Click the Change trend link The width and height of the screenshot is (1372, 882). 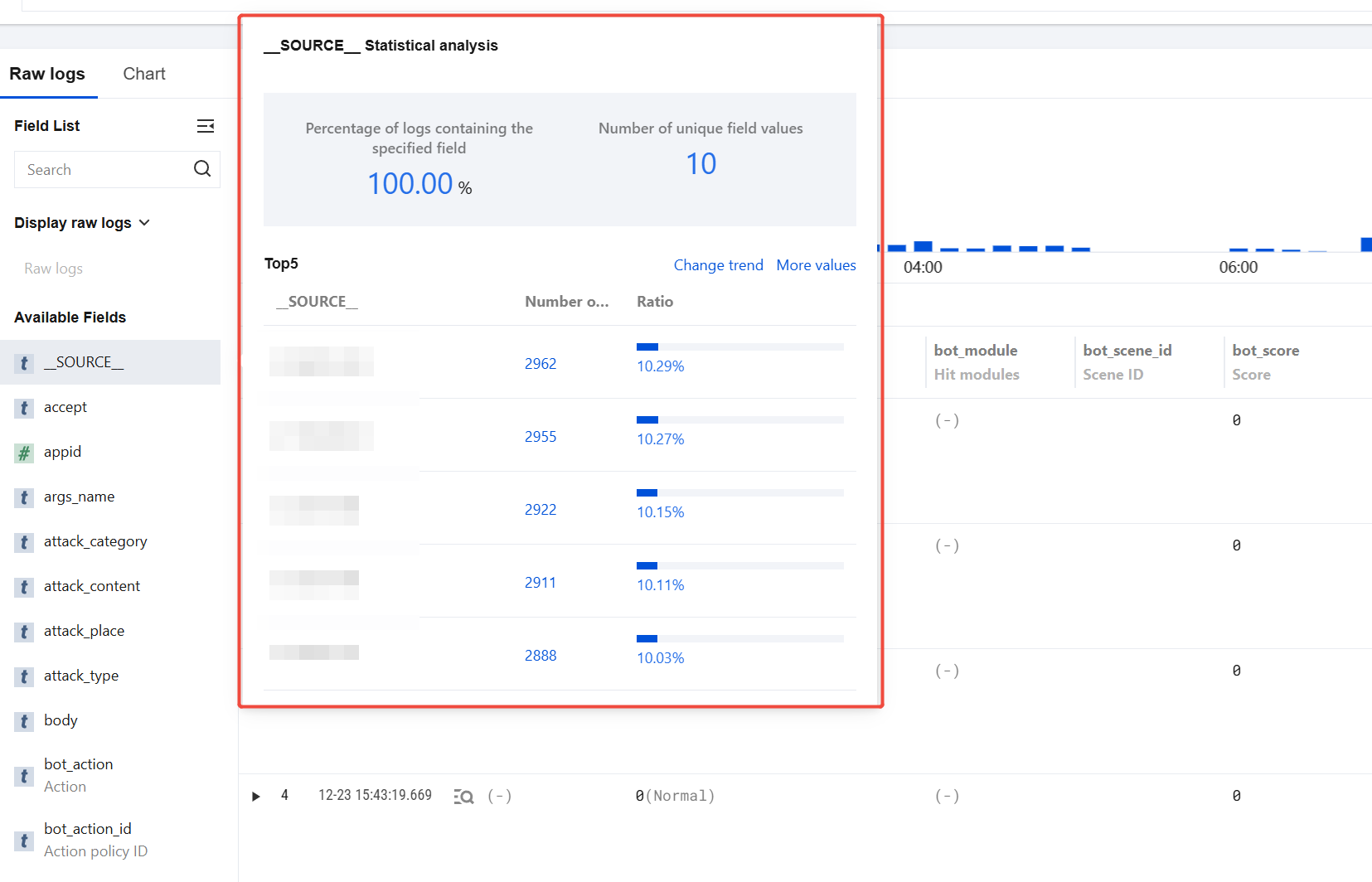718,265
